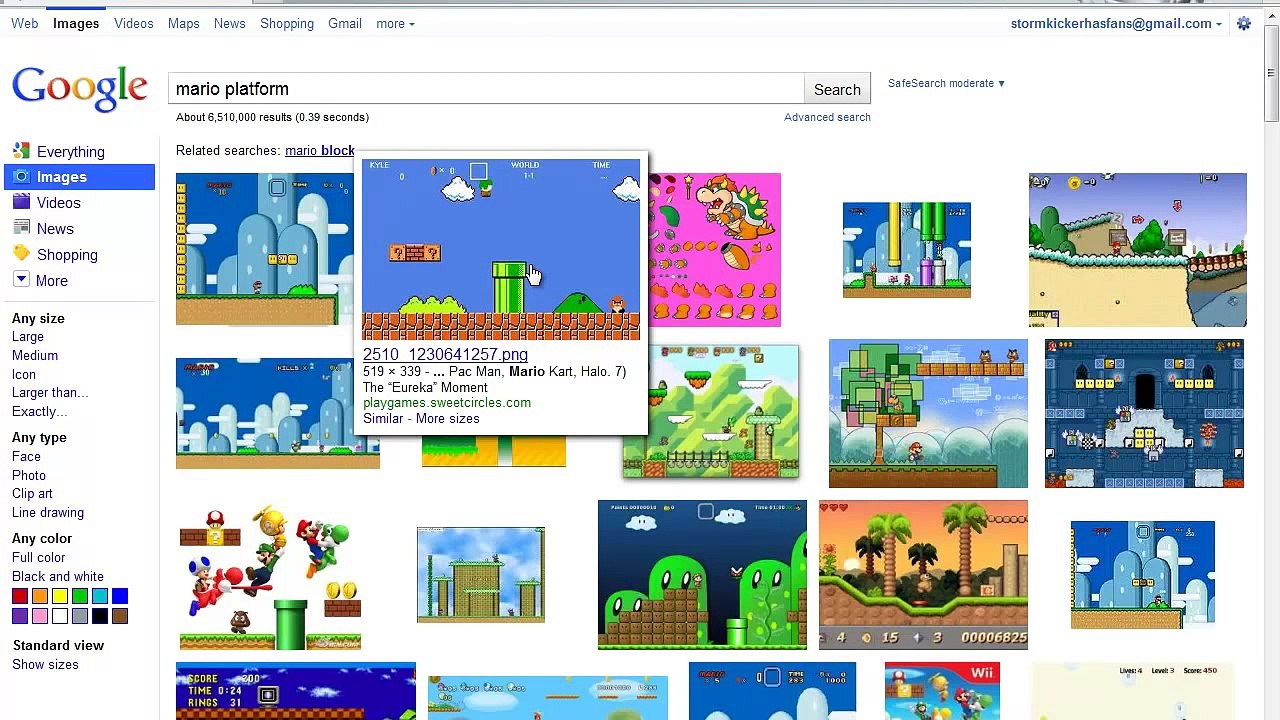Open the square tree Mario thumbnail
Screen dimensions: 1280x720
coord(928,413)
